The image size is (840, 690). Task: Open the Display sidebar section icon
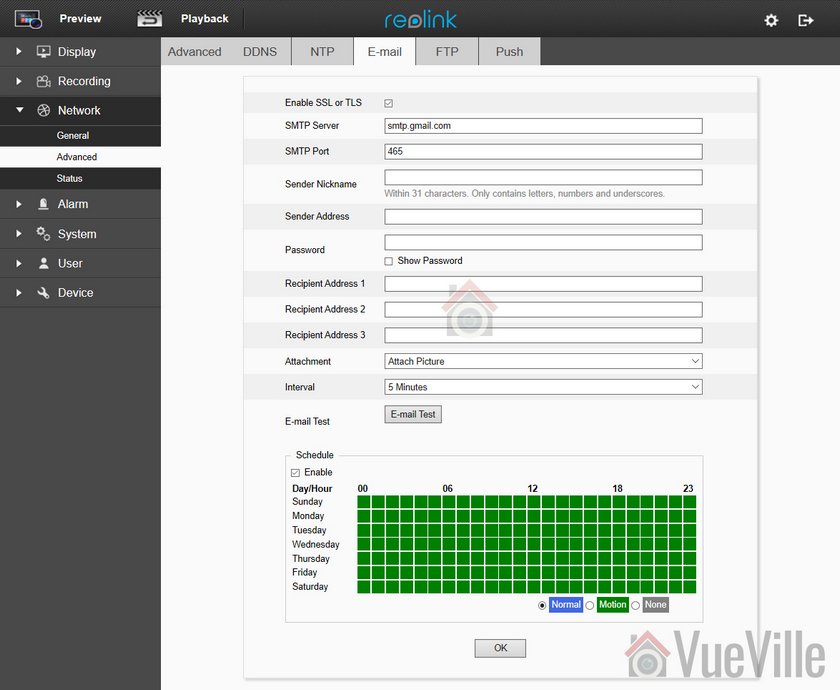[x=43, y=51]
